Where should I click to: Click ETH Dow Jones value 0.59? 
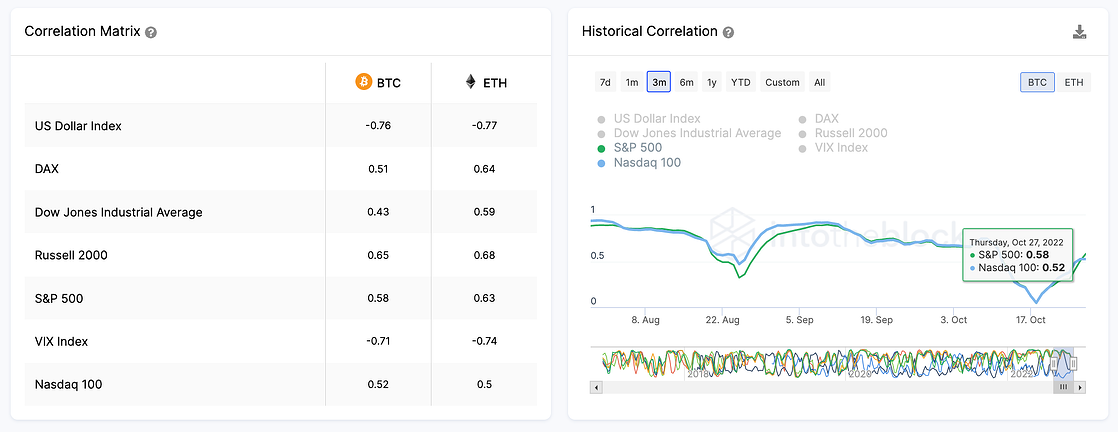[484, 212]
